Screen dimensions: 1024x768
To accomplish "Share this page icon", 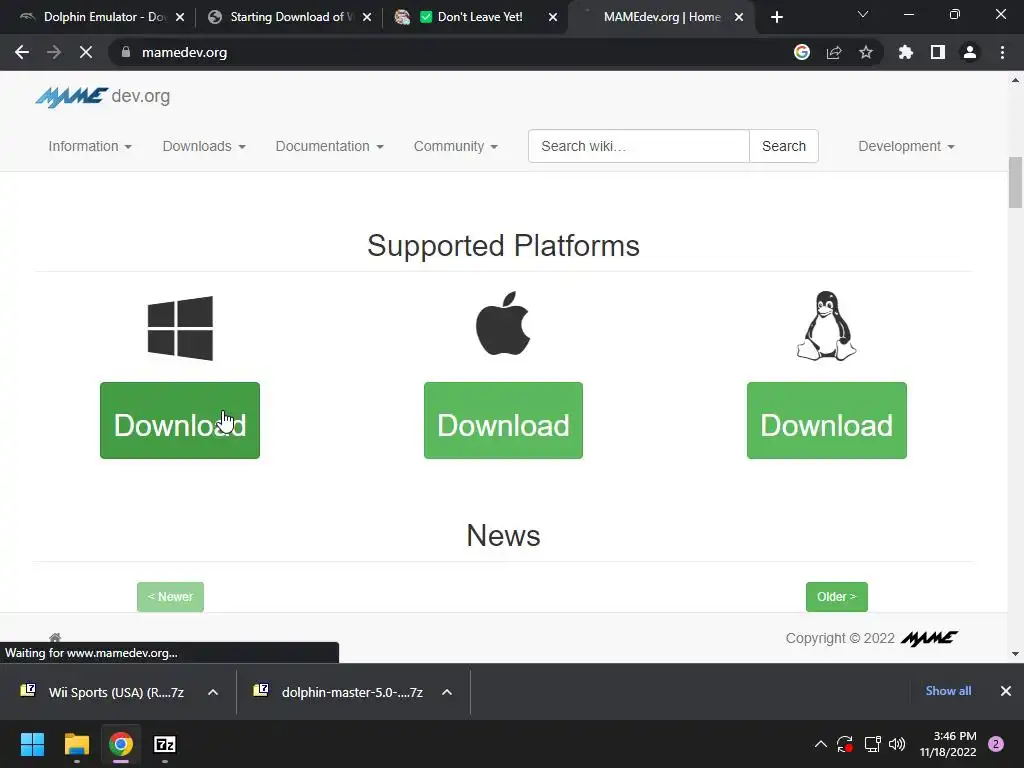I will pyautogui.click(x=834, y=52).
